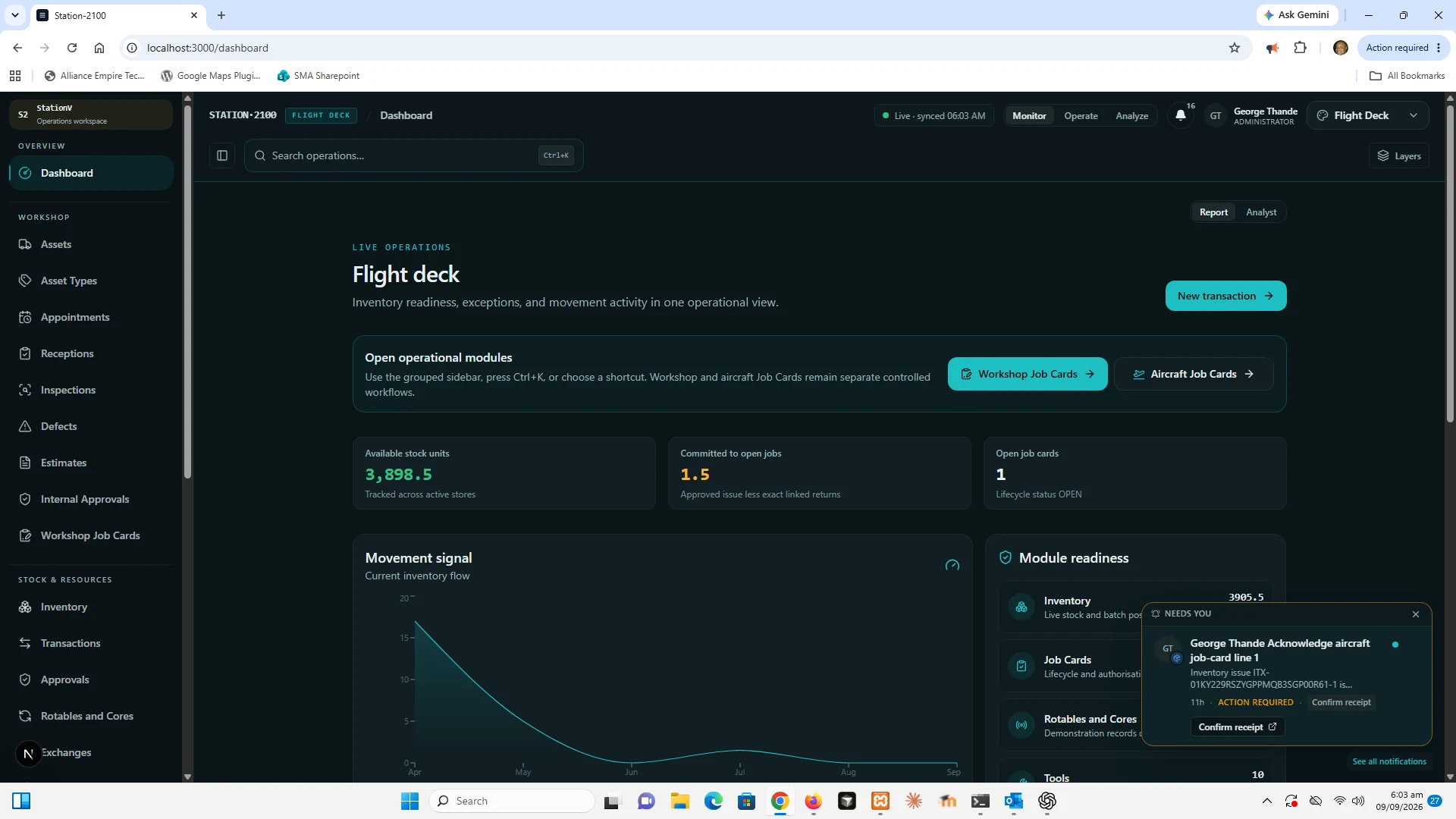This screenshot has height=819, width=1456.
Task: Focus the Search operations field
Action: click(x=414, y=155)
